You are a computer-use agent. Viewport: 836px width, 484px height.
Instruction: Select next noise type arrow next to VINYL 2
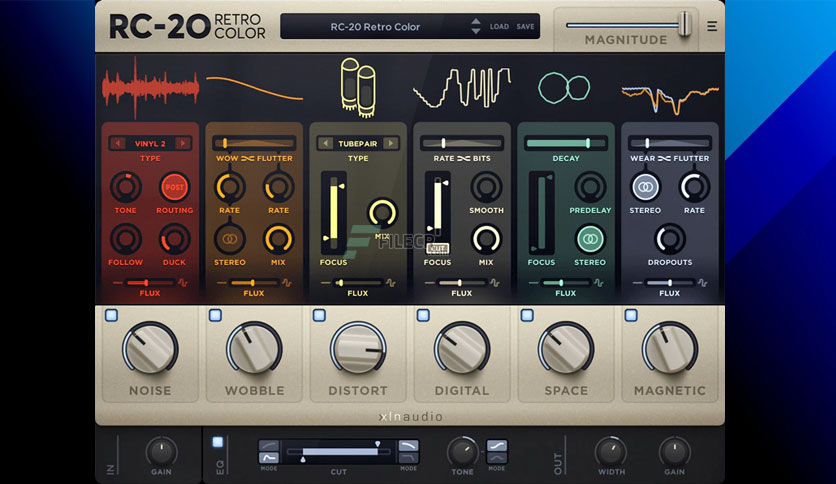[x=182, y=143]
